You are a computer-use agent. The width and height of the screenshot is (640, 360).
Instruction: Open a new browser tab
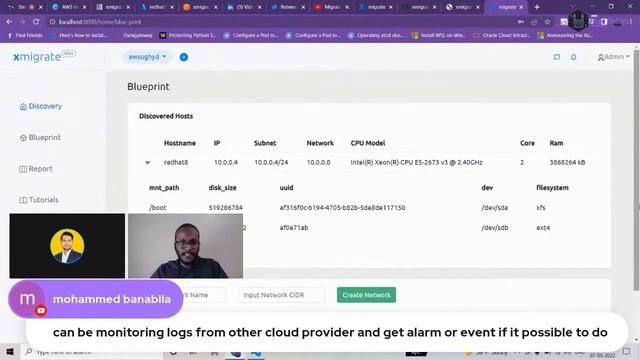click(x=537, y=7)
